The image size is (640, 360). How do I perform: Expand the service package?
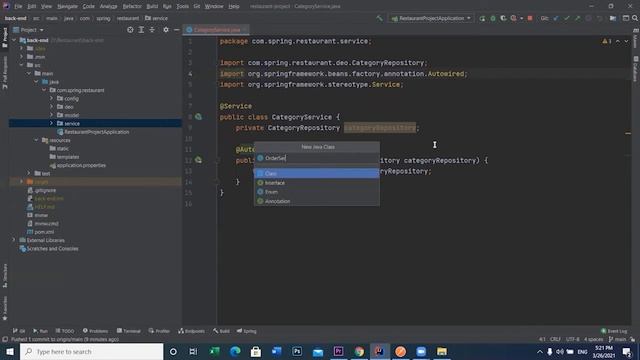51,123
